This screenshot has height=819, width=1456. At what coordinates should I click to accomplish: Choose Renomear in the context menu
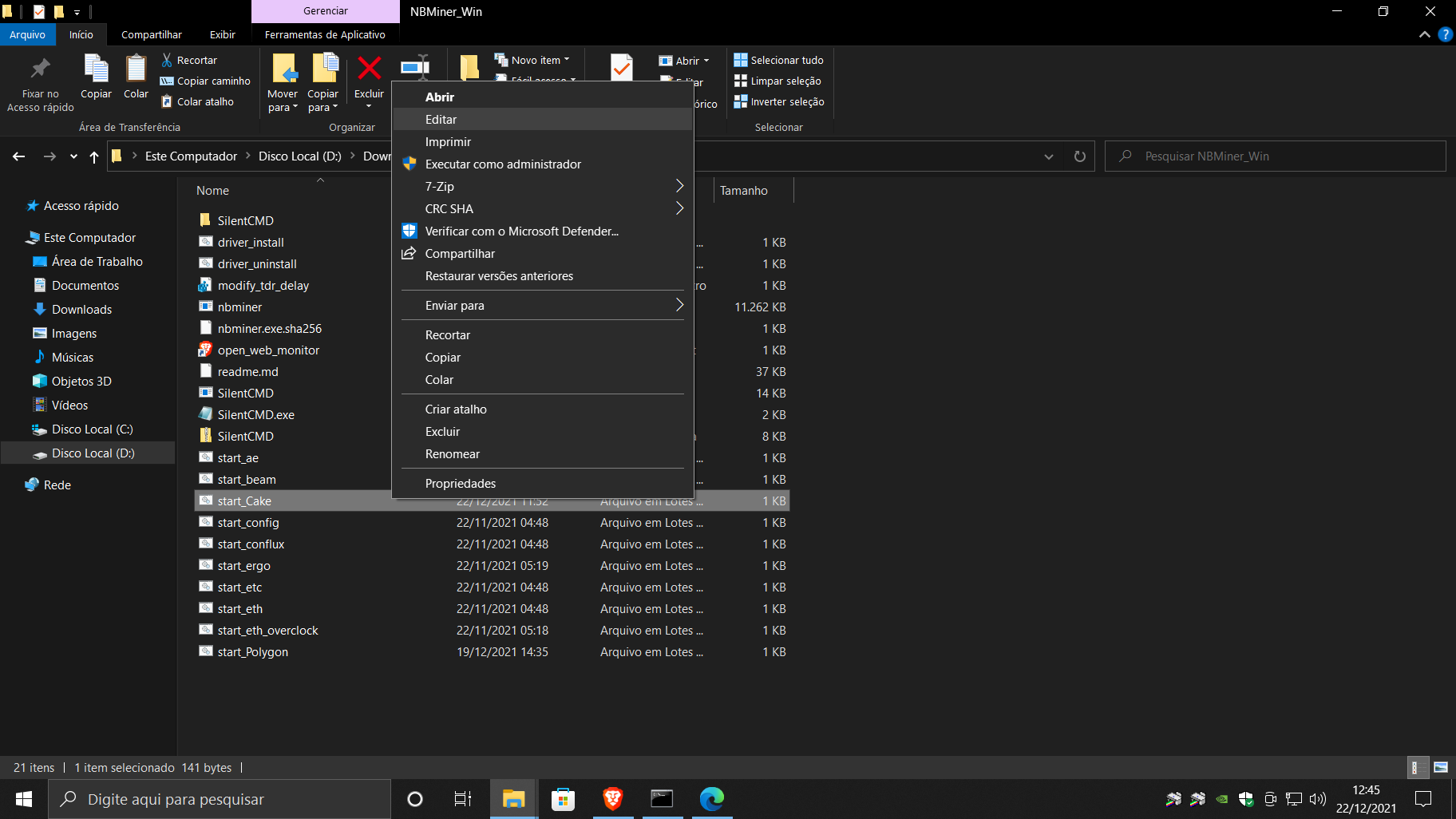(x=543, y=453)
